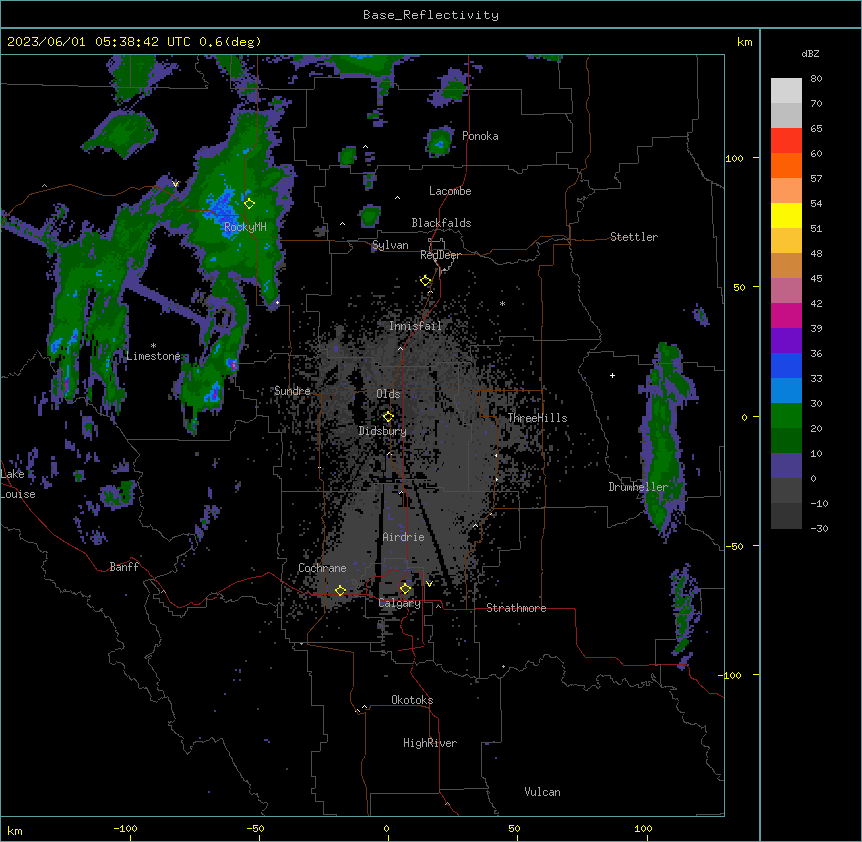Click the Strathmore city label
862x842 pixels.
516,608
